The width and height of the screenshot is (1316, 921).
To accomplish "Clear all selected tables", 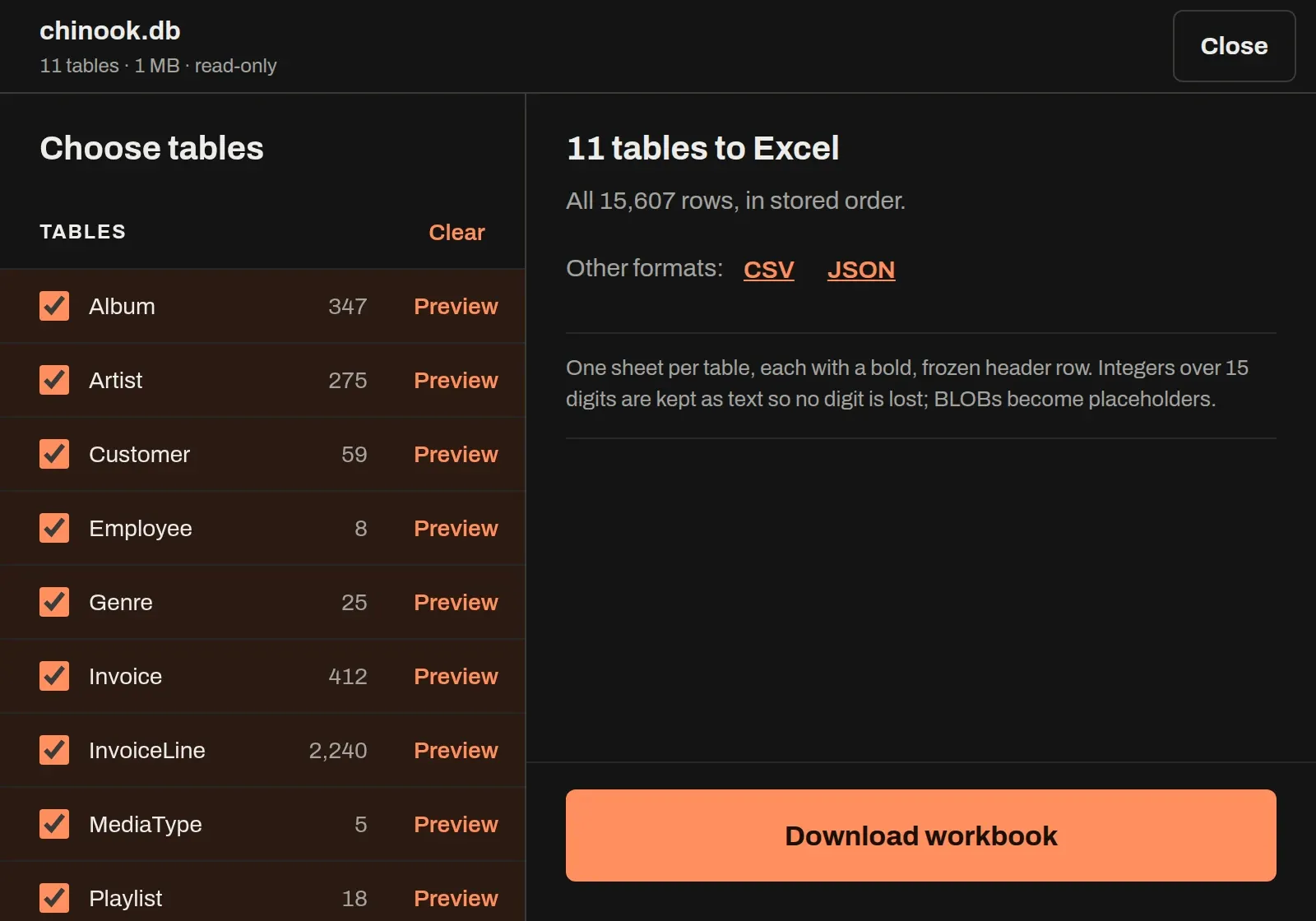I will pos(456,232).
